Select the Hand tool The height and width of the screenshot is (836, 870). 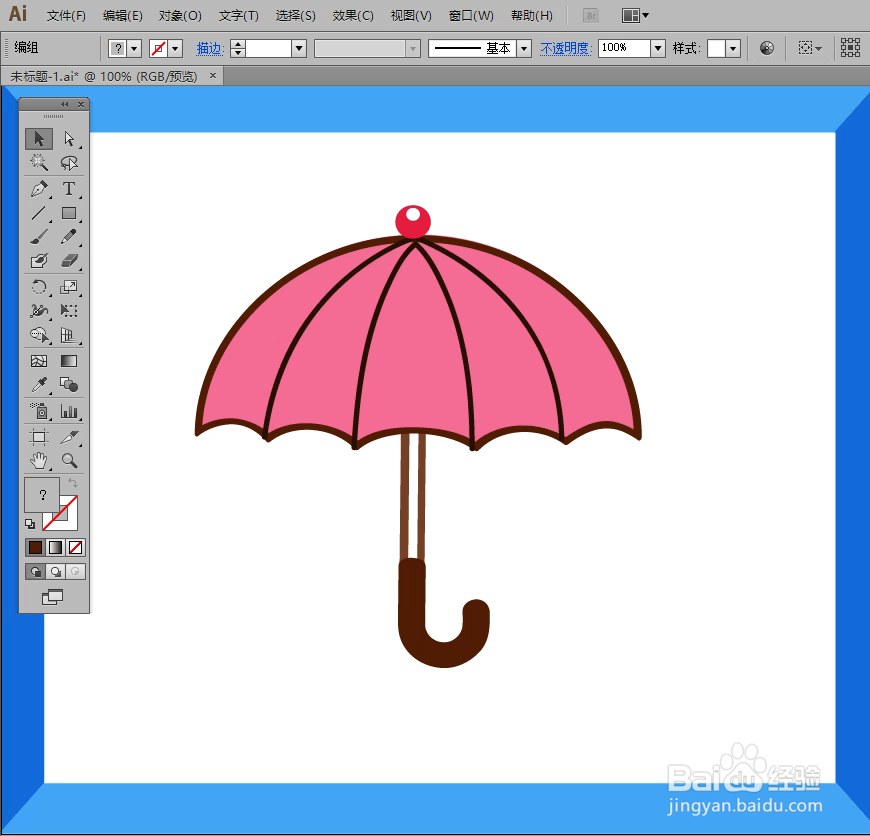tap(38, 461)
